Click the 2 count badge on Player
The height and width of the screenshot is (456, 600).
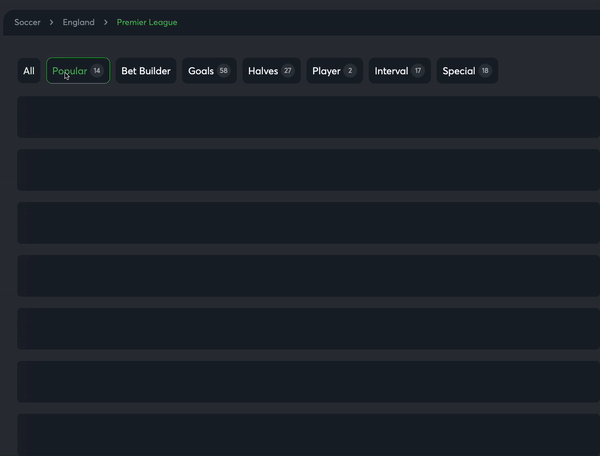point(350,71)
